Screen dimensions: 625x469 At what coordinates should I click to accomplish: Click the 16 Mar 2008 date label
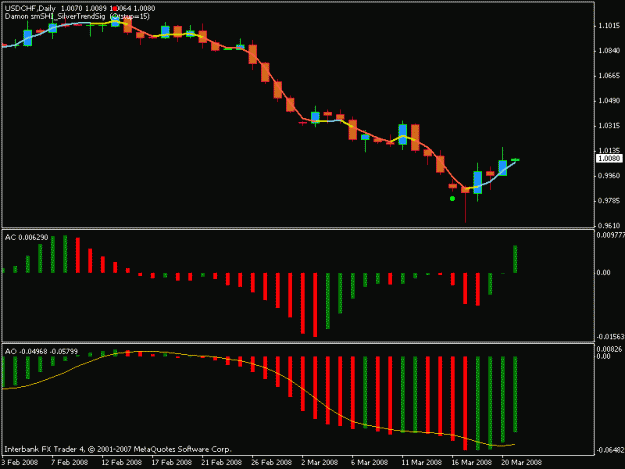click(471, 463)
